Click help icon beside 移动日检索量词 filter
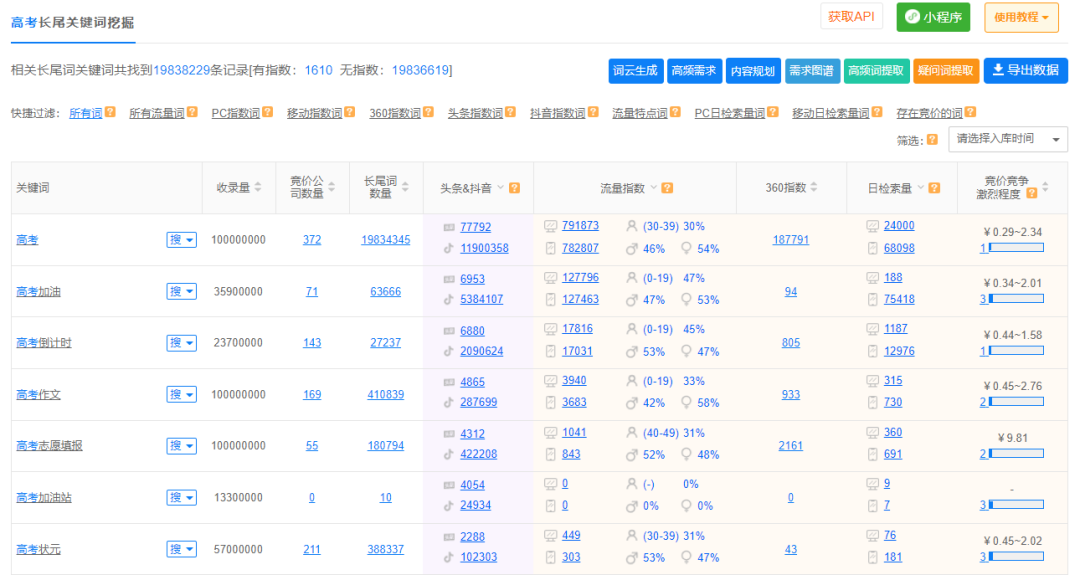The width and height of the screenshot is (1080, 575). (877, 112)
